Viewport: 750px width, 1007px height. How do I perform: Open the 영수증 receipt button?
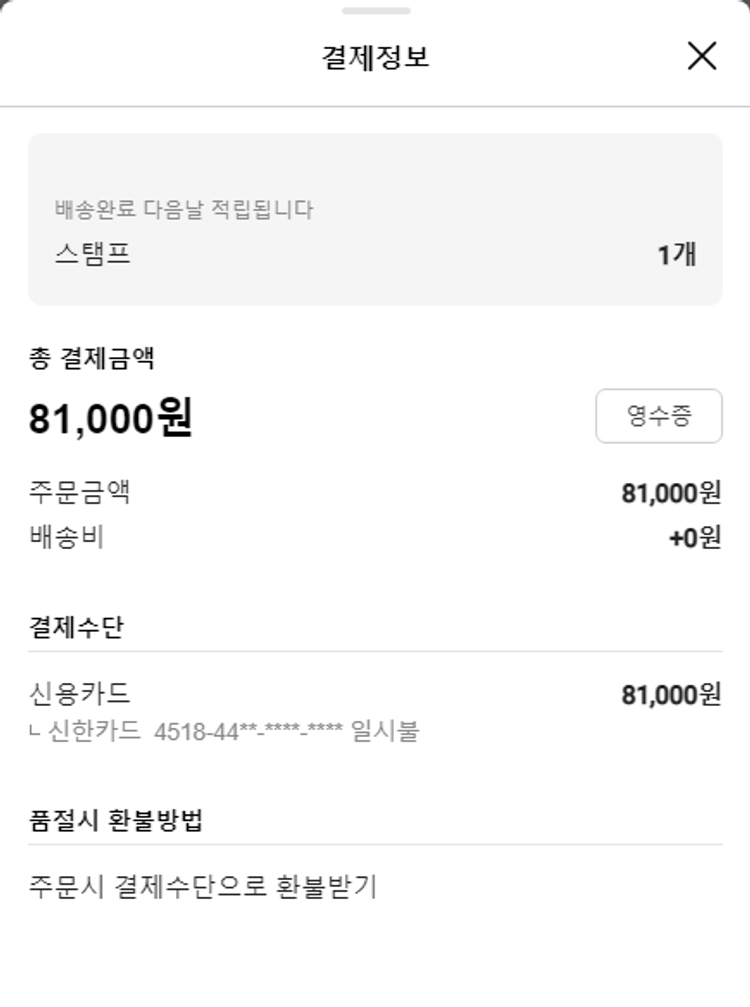658,416
